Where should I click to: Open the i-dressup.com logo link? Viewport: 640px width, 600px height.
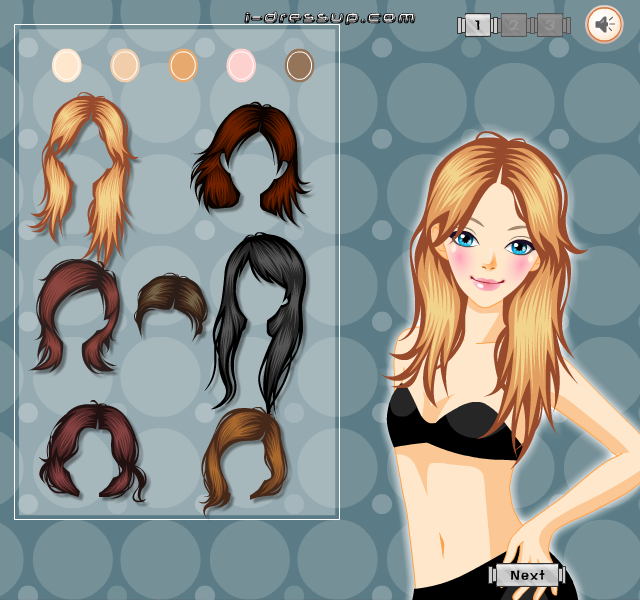(329, 18)
